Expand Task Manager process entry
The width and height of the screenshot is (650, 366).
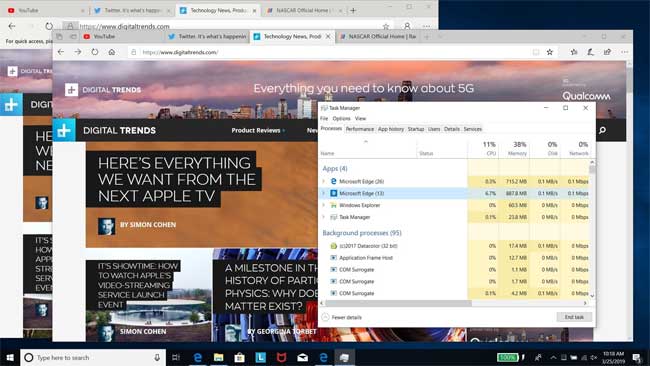click(324, 217)
